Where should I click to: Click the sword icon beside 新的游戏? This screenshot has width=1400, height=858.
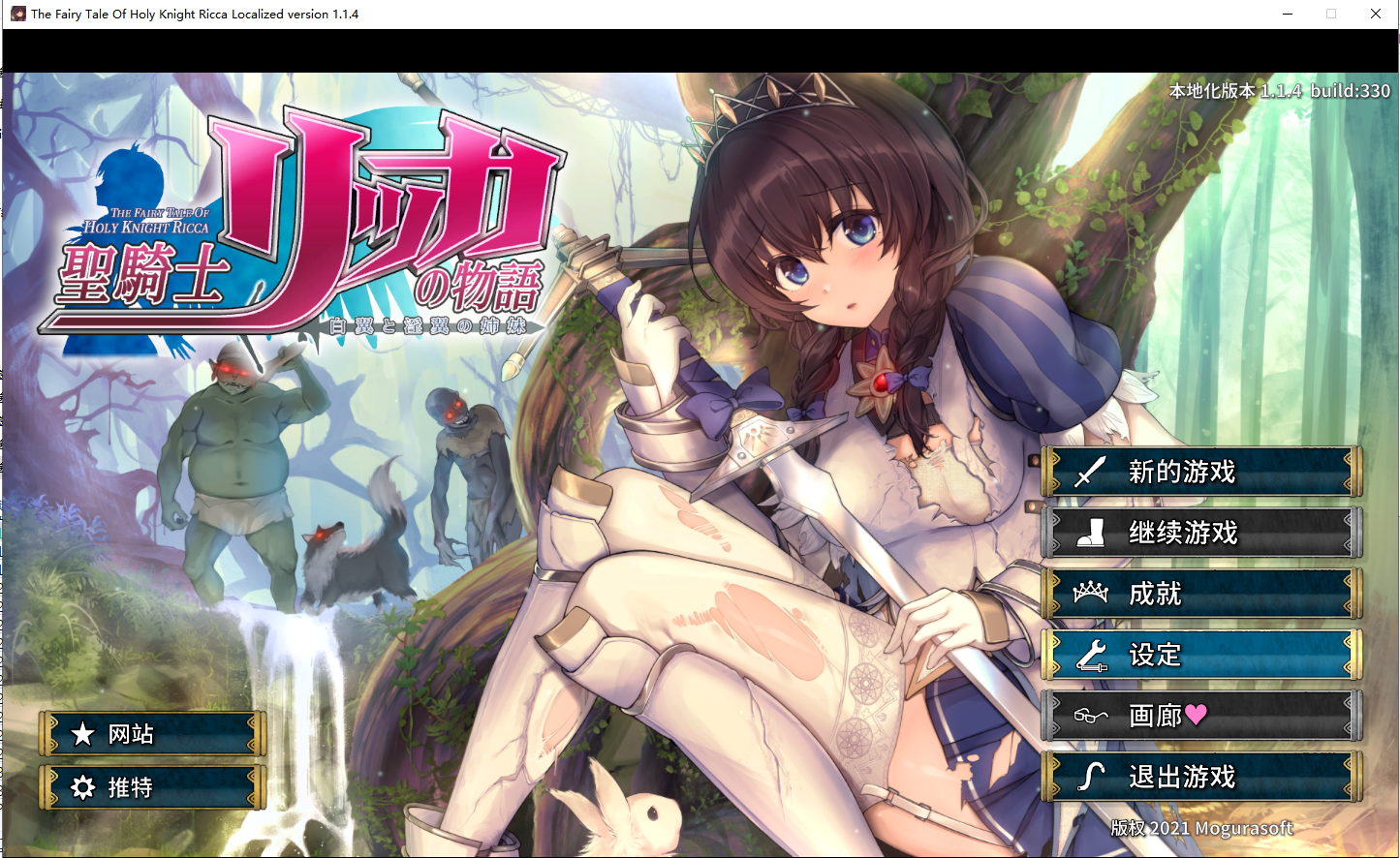tap(1090, 472)
